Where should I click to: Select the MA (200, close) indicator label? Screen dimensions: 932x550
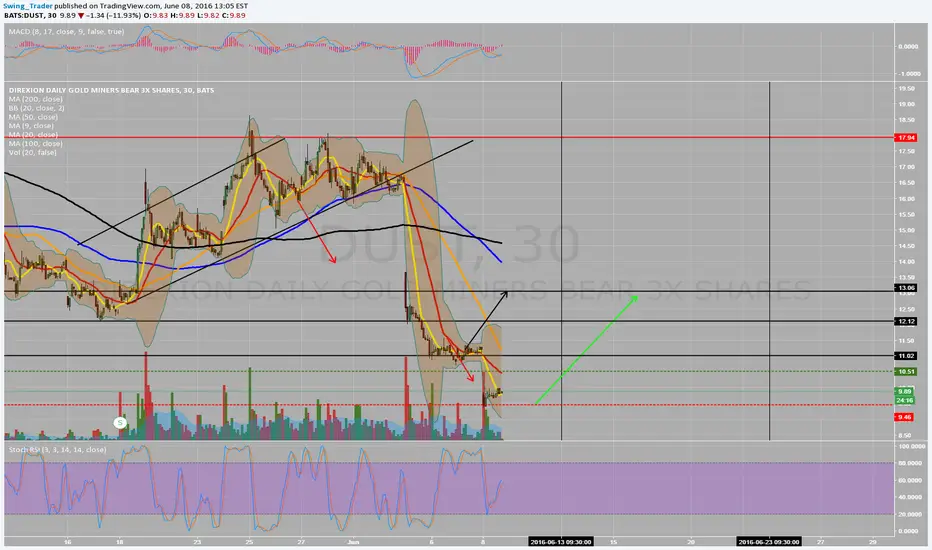coord(35,99)
